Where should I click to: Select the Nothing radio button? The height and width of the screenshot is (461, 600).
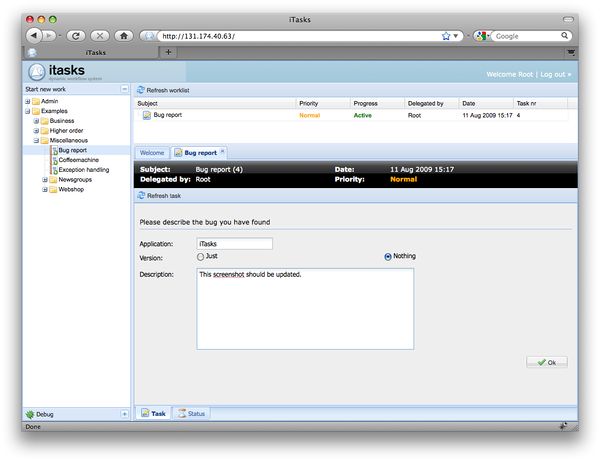click(x=388, y=257)
